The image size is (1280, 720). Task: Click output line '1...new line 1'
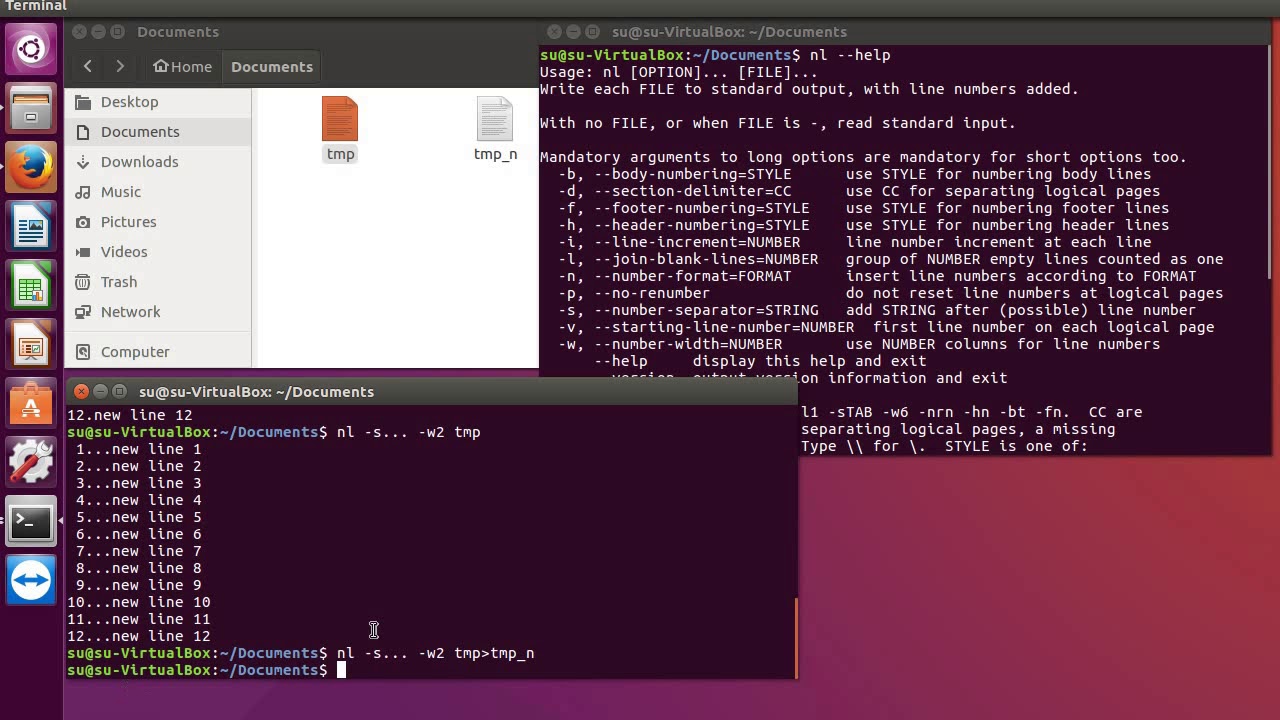(139, 449)
